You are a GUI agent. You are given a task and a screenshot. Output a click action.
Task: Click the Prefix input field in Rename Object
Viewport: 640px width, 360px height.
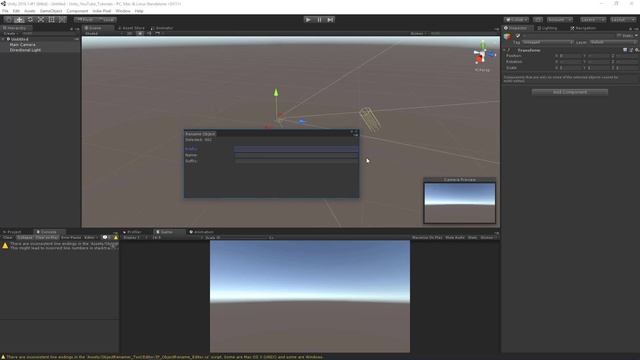click(297, 149)
